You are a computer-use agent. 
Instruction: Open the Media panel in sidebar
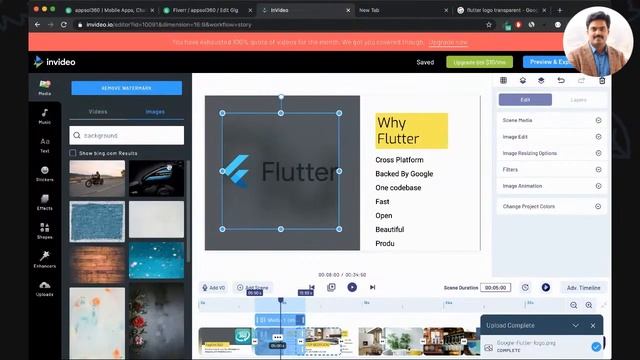coord(44,87)
